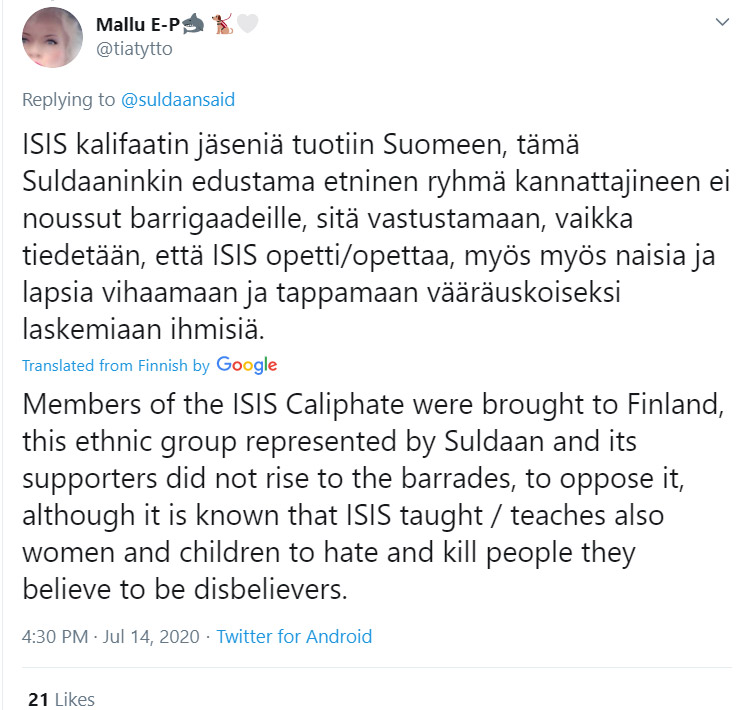Click the Jul 14, 2020 date
The height and width of the screenshot is (710, 742).
[x=151, y=637]
